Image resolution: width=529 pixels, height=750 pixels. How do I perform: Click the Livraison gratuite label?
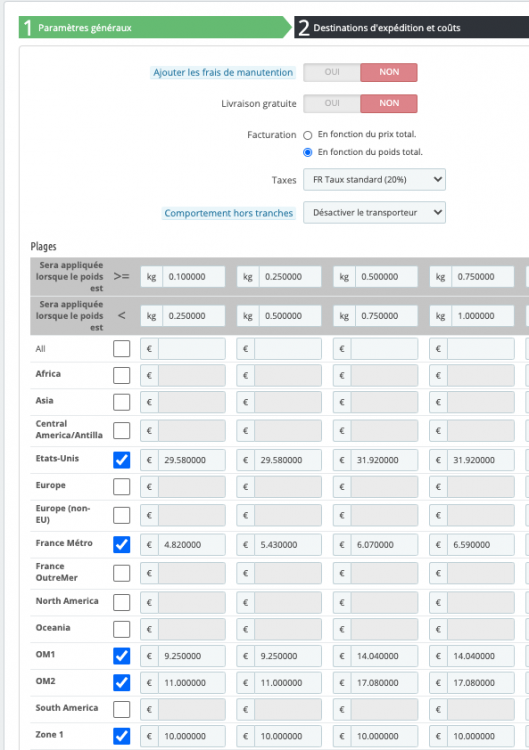pos(259,104)
